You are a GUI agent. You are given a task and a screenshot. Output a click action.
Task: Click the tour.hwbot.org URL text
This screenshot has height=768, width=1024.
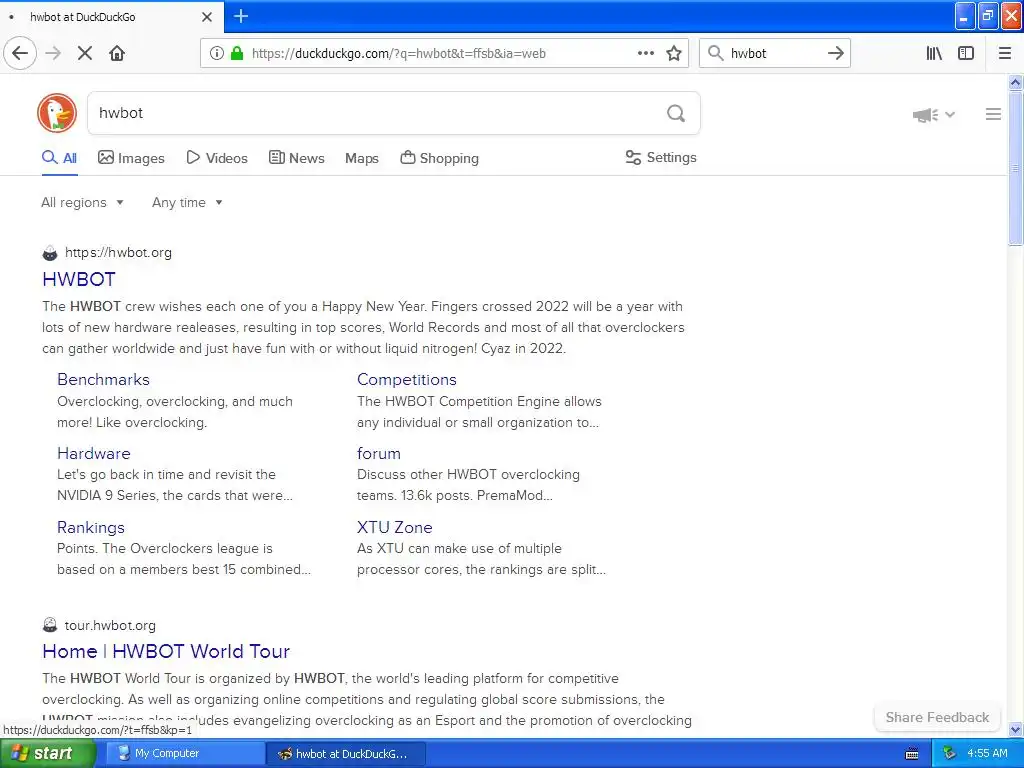(x=110, y=626)
